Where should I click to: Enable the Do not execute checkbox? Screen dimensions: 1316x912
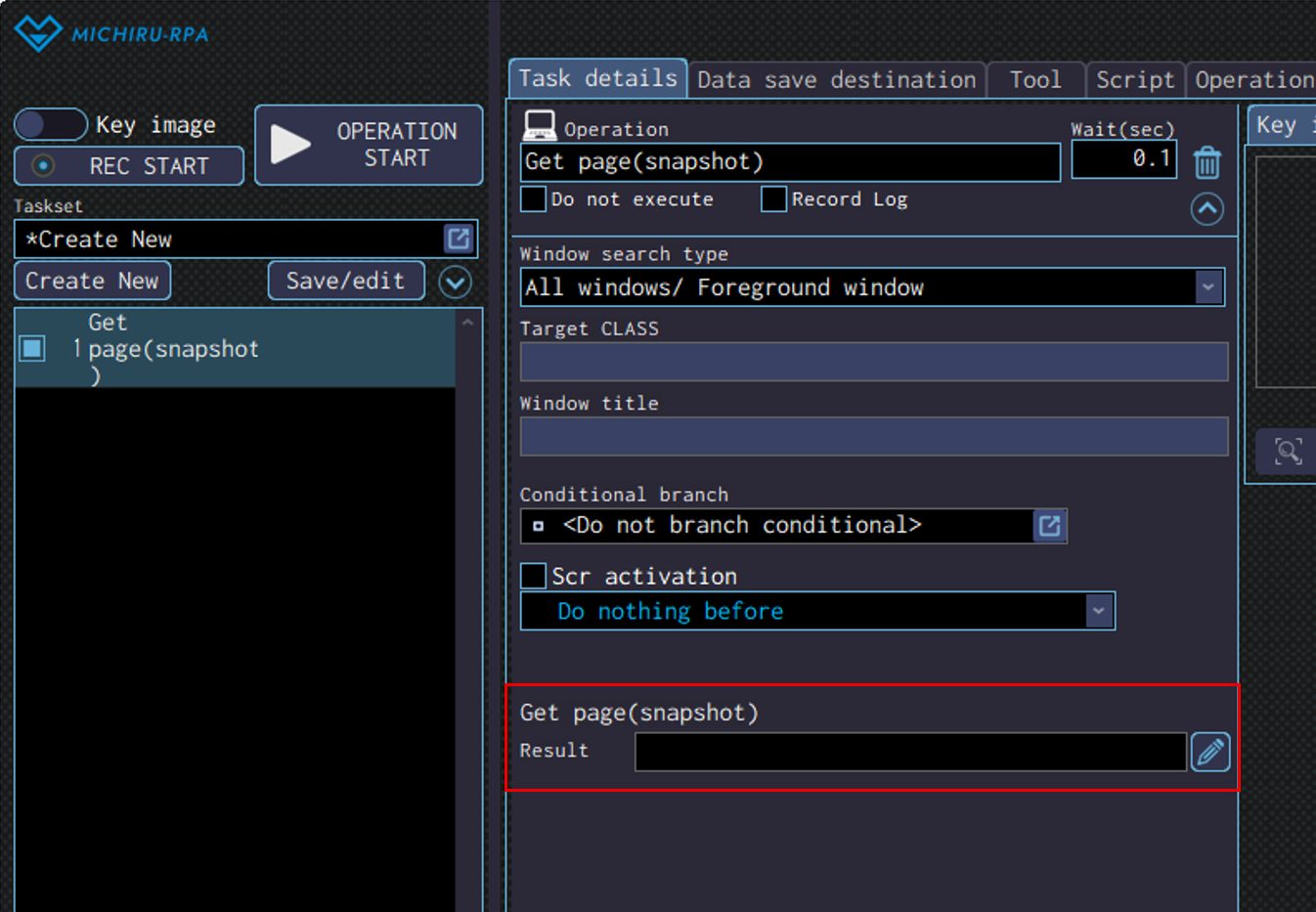click(534, 199)
